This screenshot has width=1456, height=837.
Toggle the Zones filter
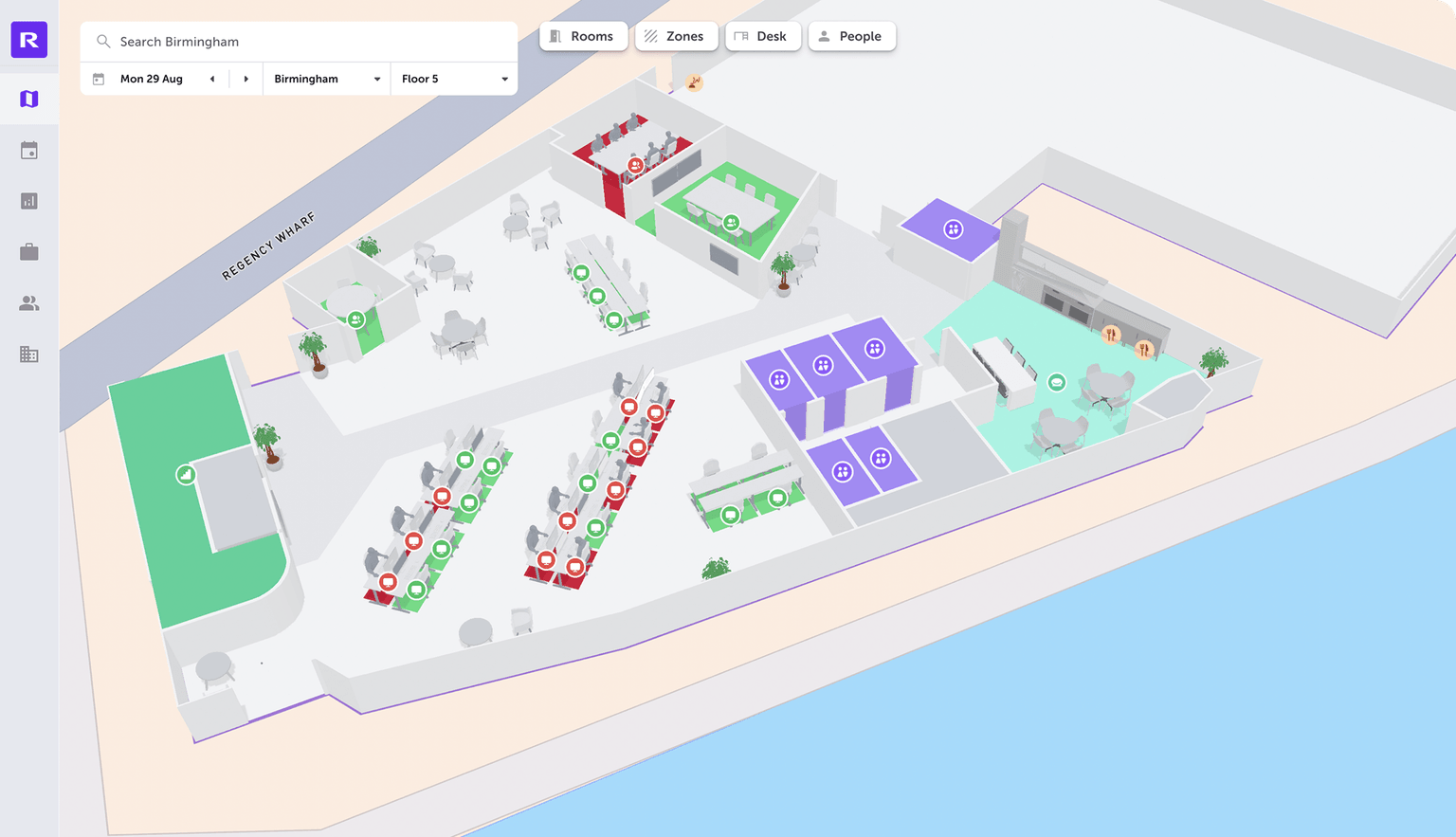(x=677, y=36)
